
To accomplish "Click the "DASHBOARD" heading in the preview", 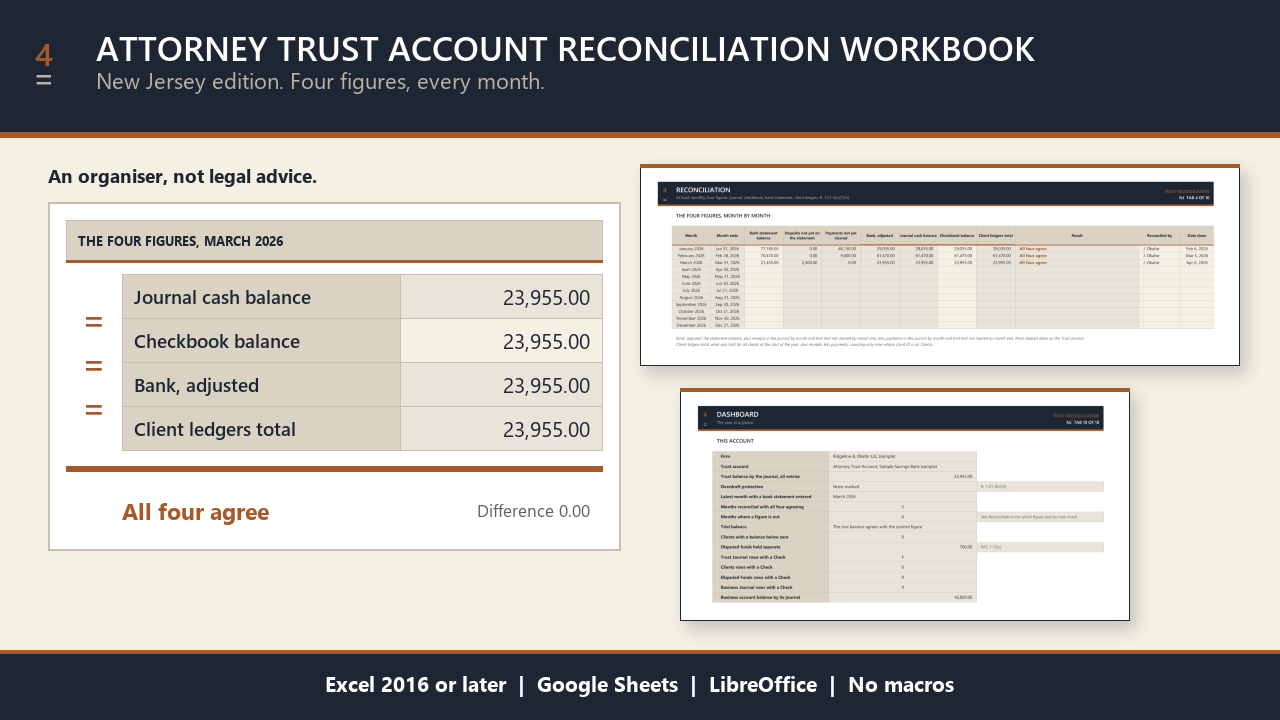I will pos(737,414).
